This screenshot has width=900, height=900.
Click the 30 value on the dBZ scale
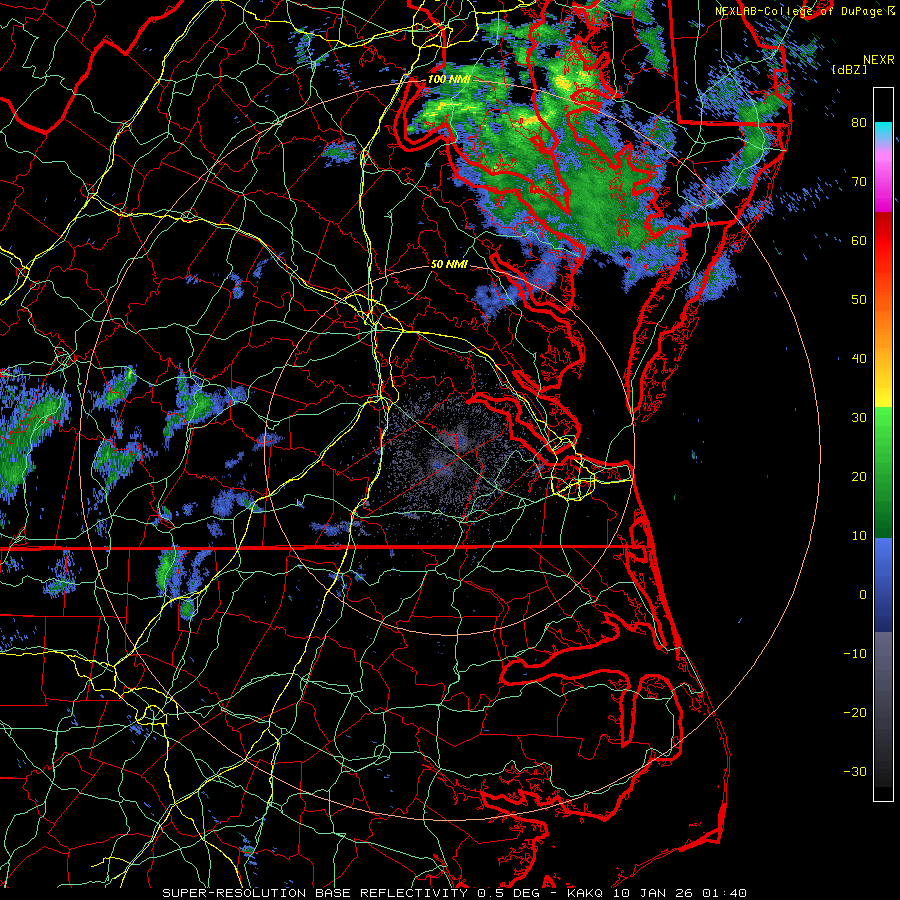click(859, 418)
